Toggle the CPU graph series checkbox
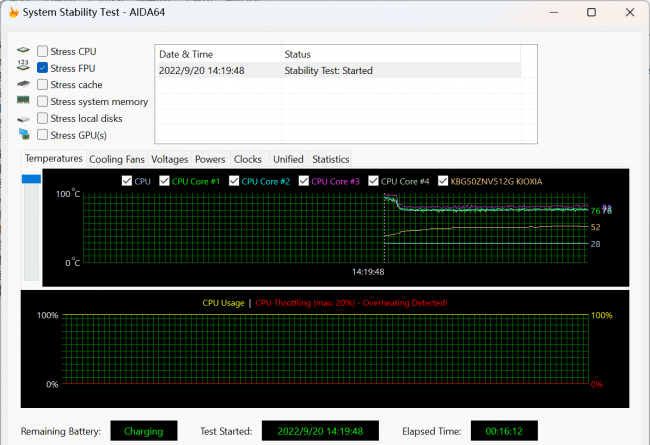 tap(127, 181)
